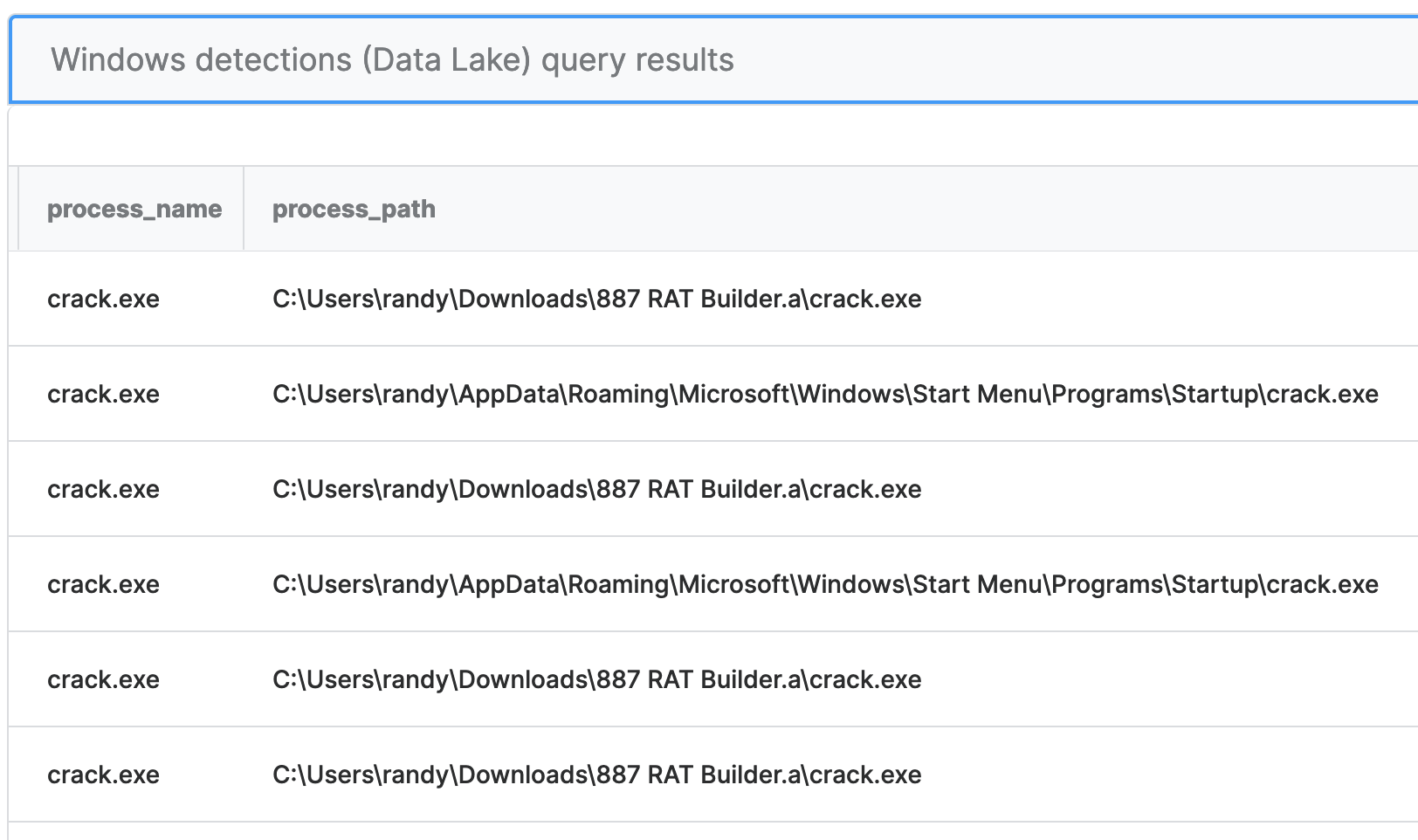1418x840 pixels.
Task: Click the 'Windows detections (Data Lake) query results' title field
Action: (x=393, y=59)
